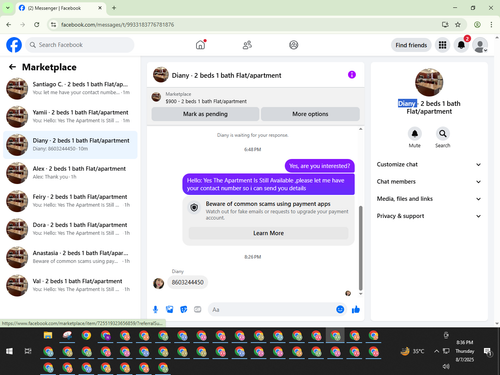Open Anastasia conversation
This screenshot has width=500, height=375.
[x=70, y=257]
